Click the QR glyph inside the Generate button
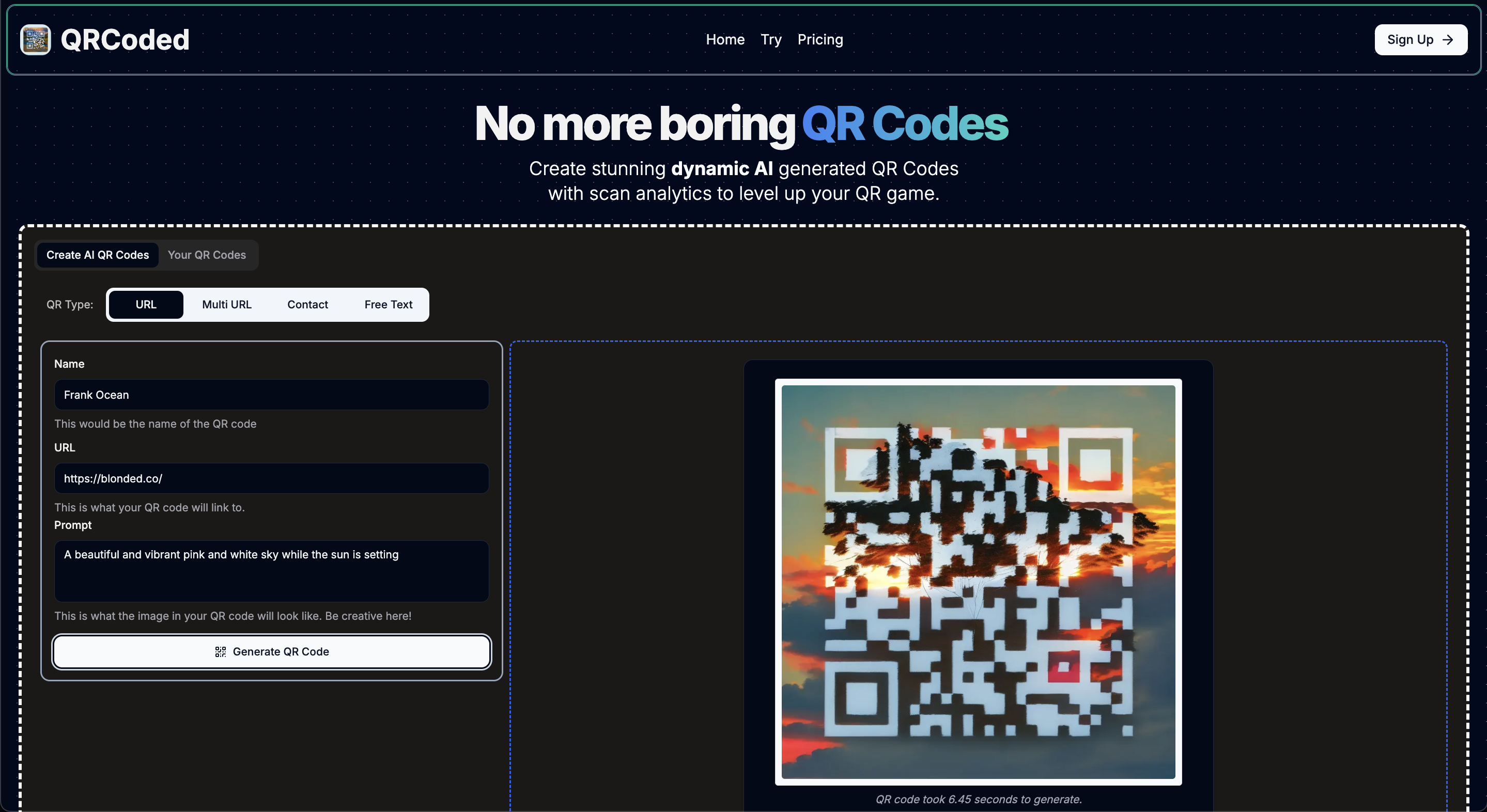This screenshot has height=812, width=1487. click(220, 651)
